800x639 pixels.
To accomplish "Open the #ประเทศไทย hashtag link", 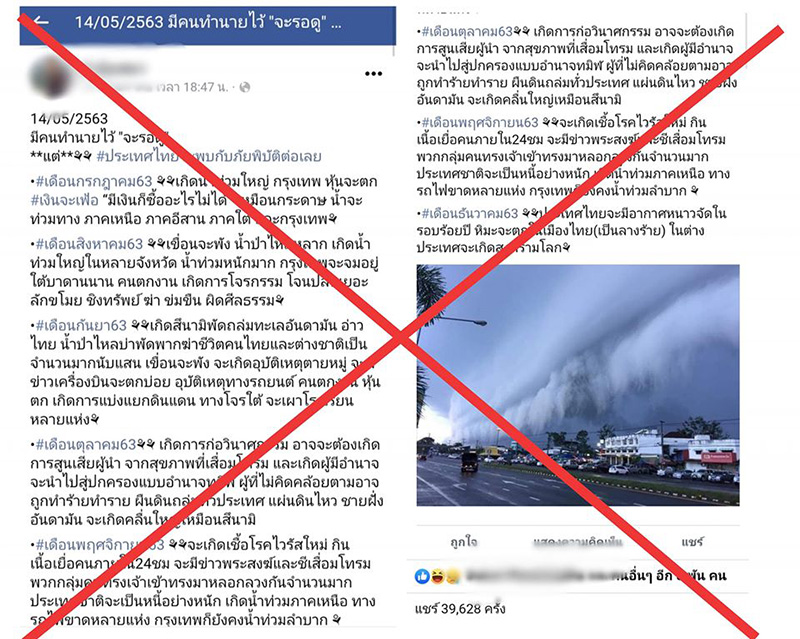I will click(138, 156).
